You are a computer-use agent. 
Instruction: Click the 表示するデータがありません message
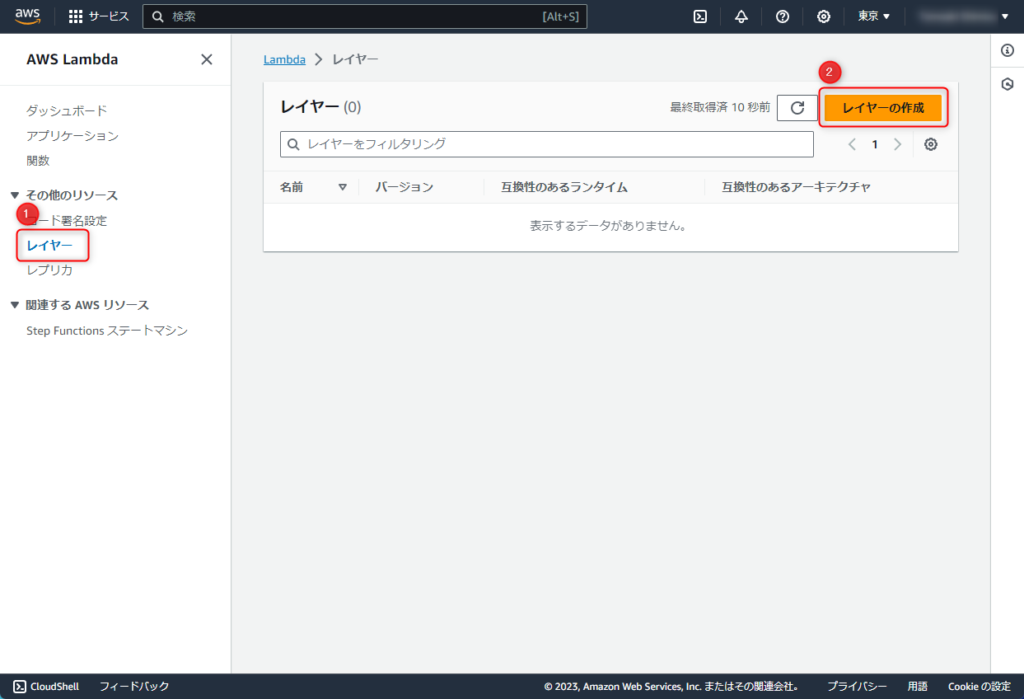(x=608, y=226)
